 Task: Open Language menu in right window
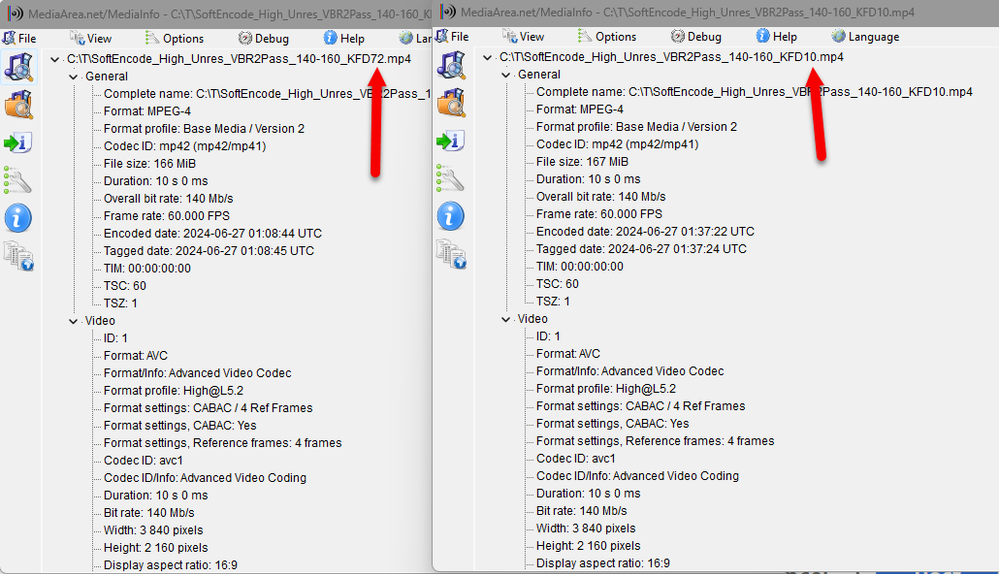click(865, 37)
